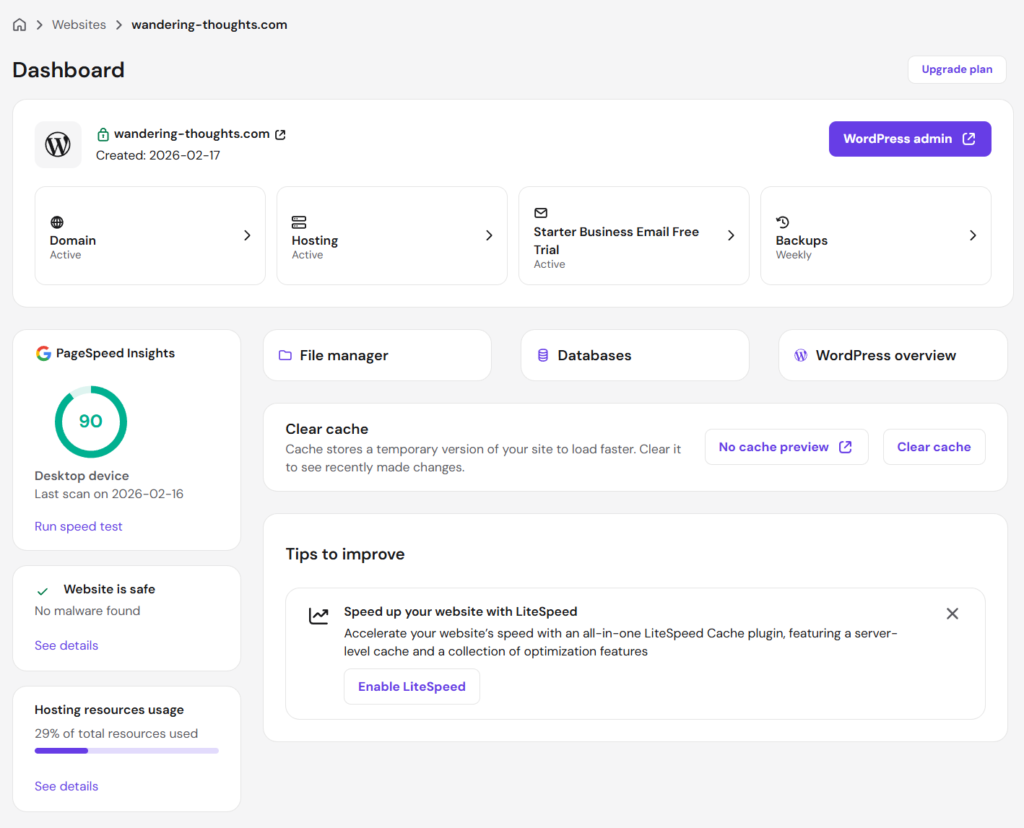
Task: Click the wandering-thoughts.com site title in the site card
Action: [191, 134]
